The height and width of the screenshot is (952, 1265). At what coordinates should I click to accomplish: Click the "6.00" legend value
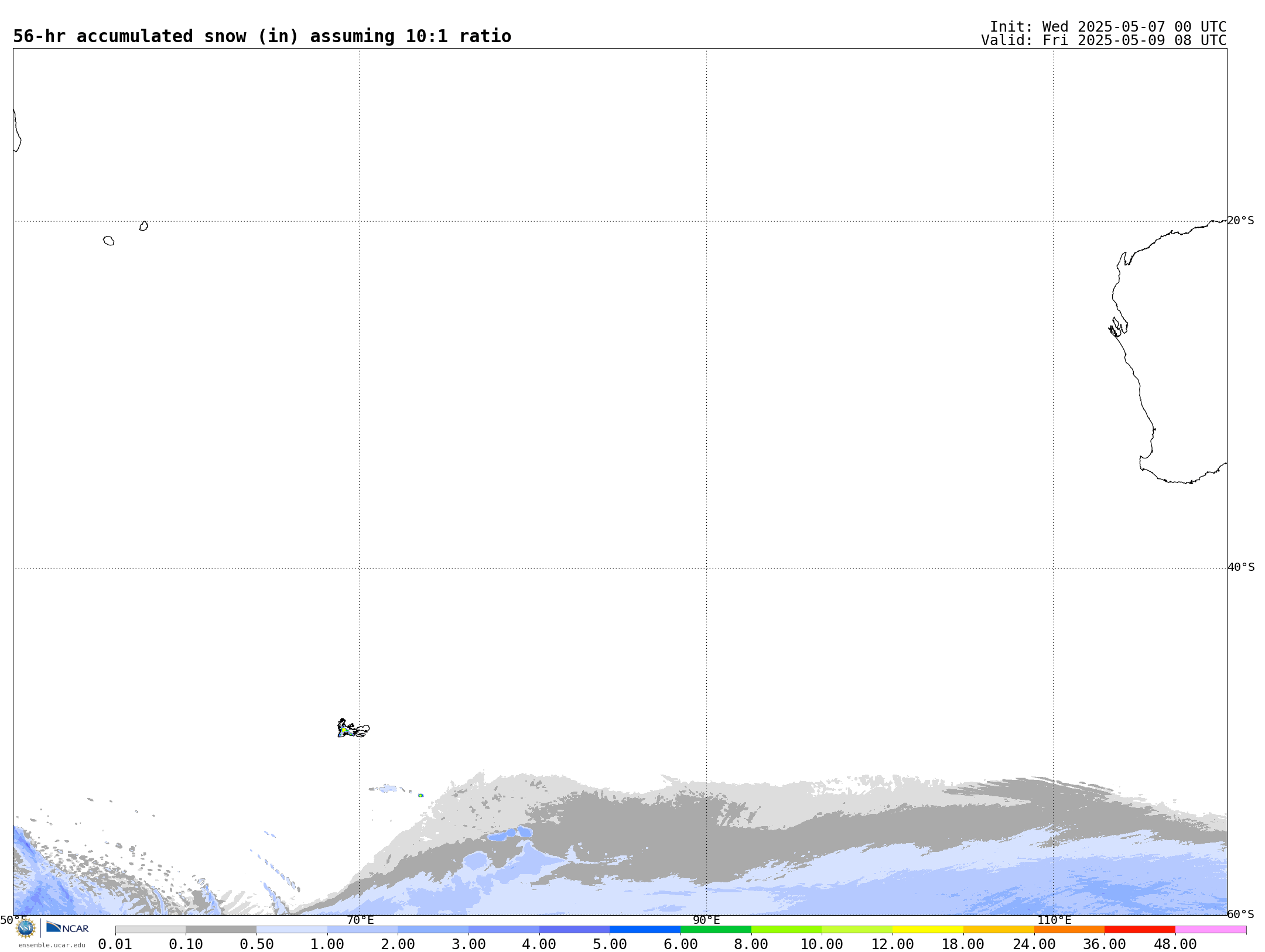(681, 944)
